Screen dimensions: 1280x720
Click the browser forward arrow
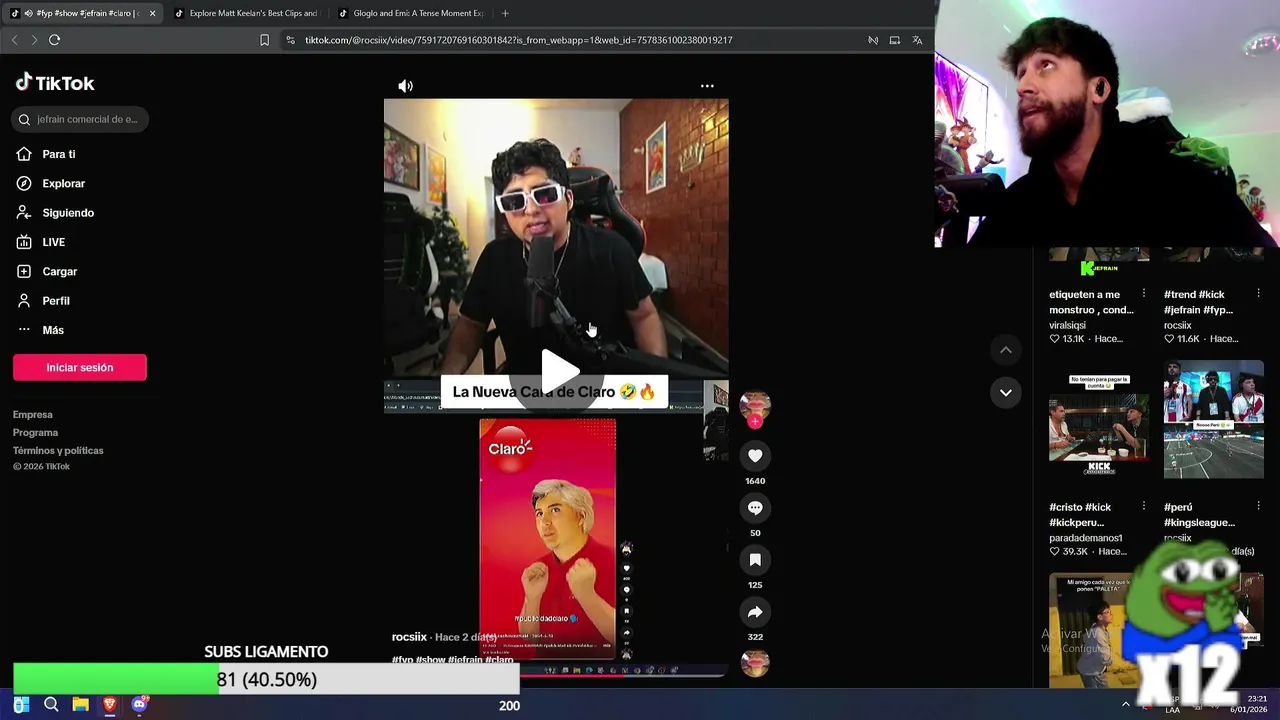34,40
